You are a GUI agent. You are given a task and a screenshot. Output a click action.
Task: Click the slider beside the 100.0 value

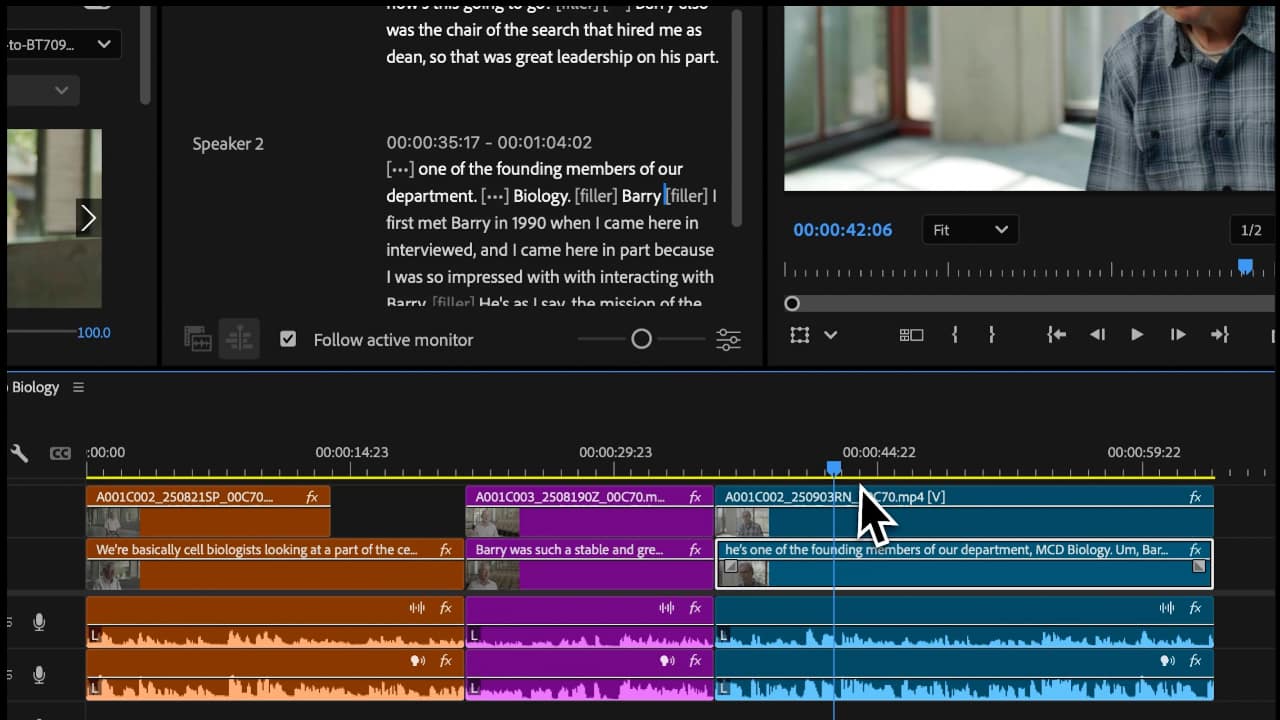[x=40, y=331]
